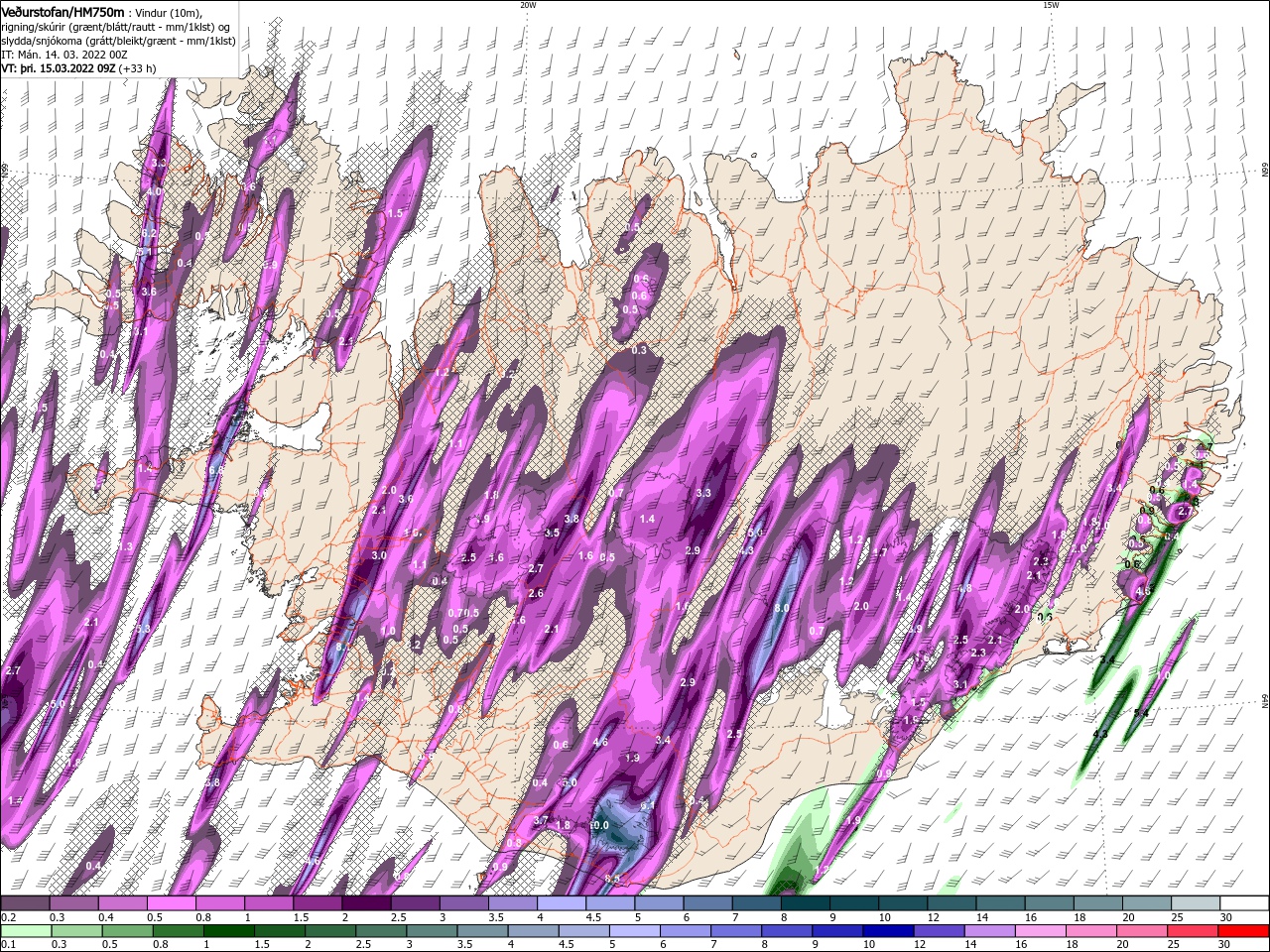1270x952 pixels.
Task: Pick the bottom-row 0.1 palest green swatch
Action: pyautogui.click(x=26, y=931)
